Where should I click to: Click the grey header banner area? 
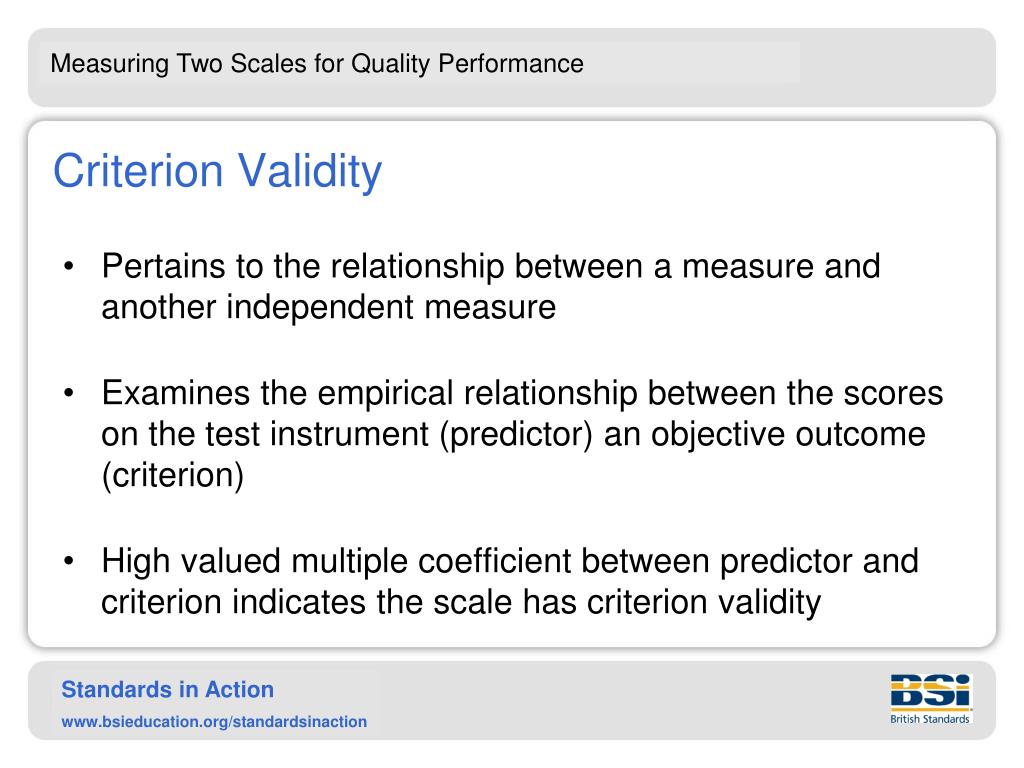(512, 67)
